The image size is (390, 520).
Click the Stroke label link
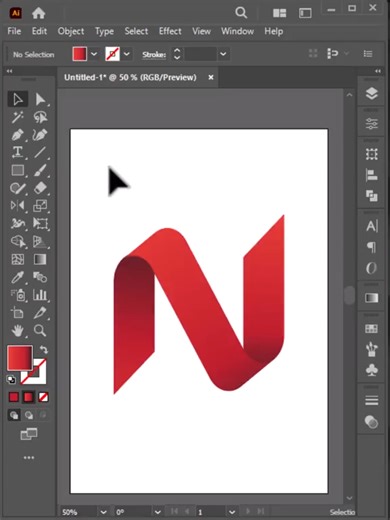coord(154,54)
